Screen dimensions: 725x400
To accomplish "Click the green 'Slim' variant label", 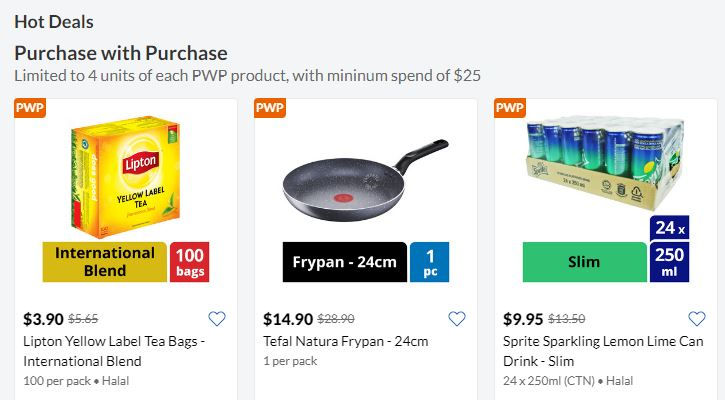I will (x=584, y=262).
